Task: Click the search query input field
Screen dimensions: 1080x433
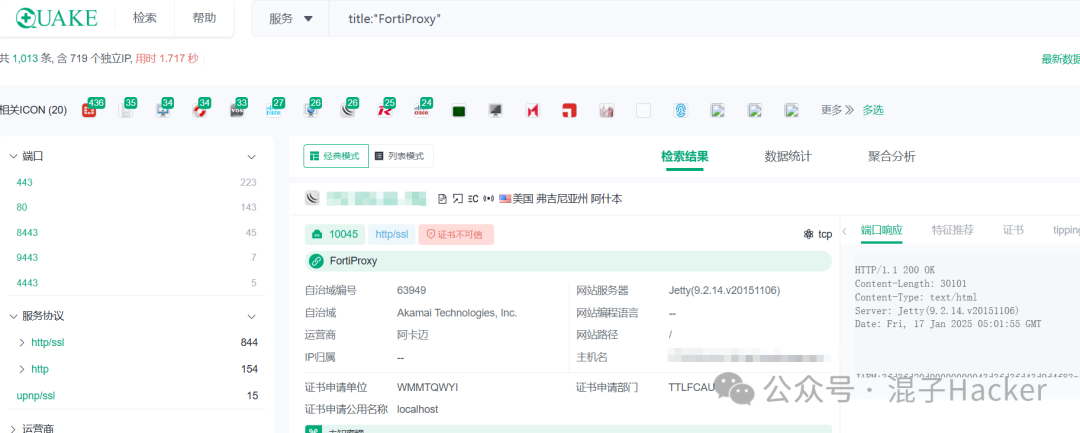Action: [x=703, y=19]
